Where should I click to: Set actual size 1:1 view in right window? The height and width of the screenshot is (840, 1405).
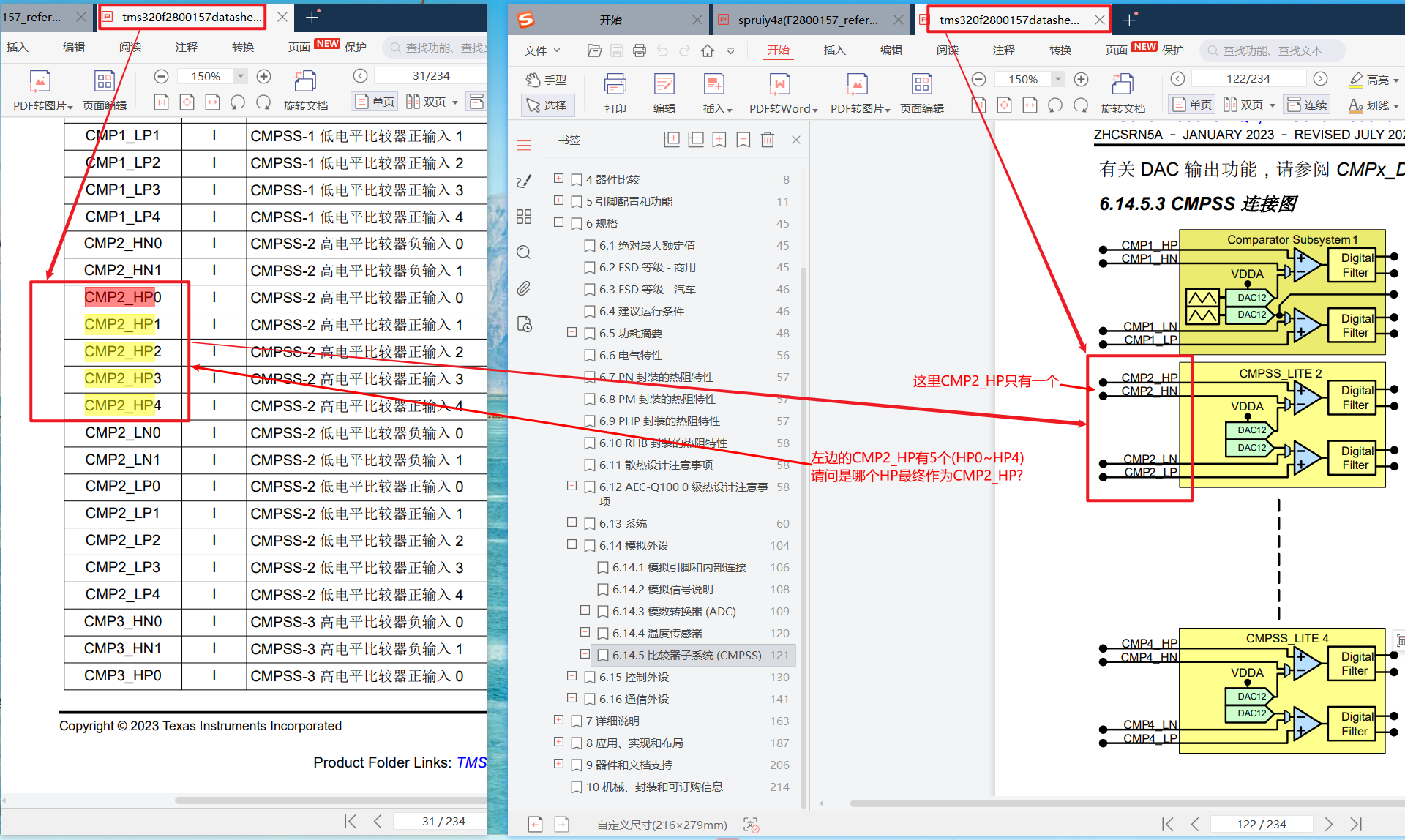coord(979,105)
